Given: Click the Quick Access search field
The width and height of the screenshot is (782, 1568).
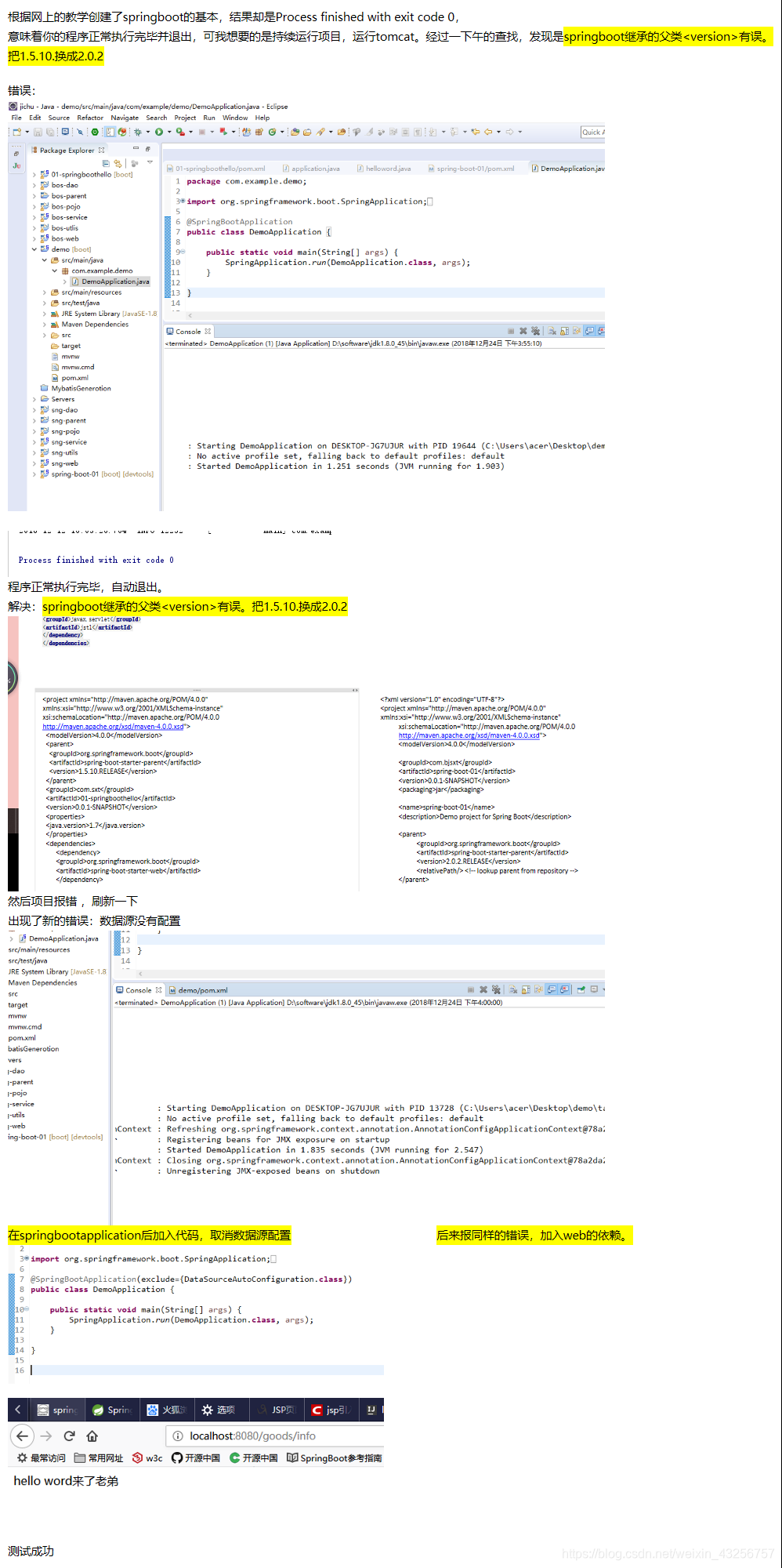Looking at the screenshot, I should (x=592, y=132).
